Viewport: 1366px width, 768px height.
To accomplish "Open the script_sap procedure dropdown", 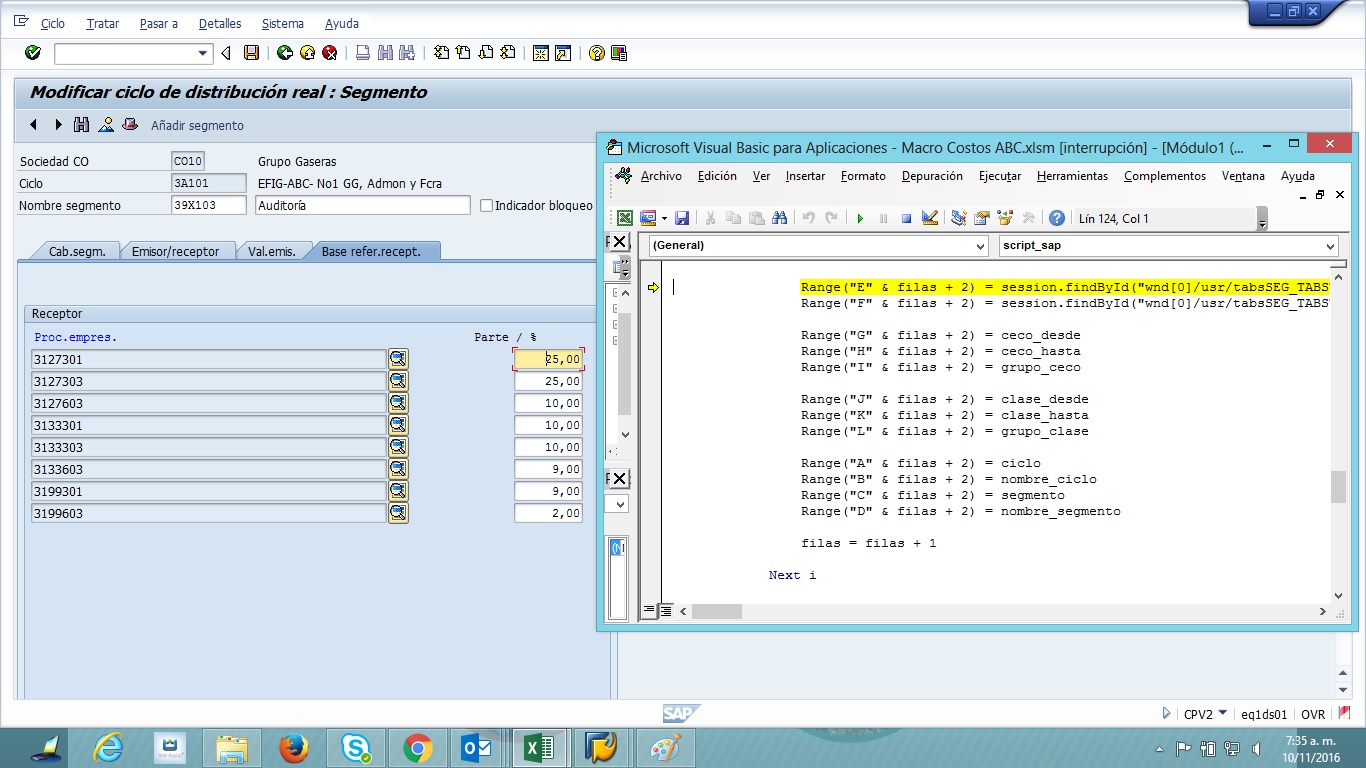I will point(1329,245).
